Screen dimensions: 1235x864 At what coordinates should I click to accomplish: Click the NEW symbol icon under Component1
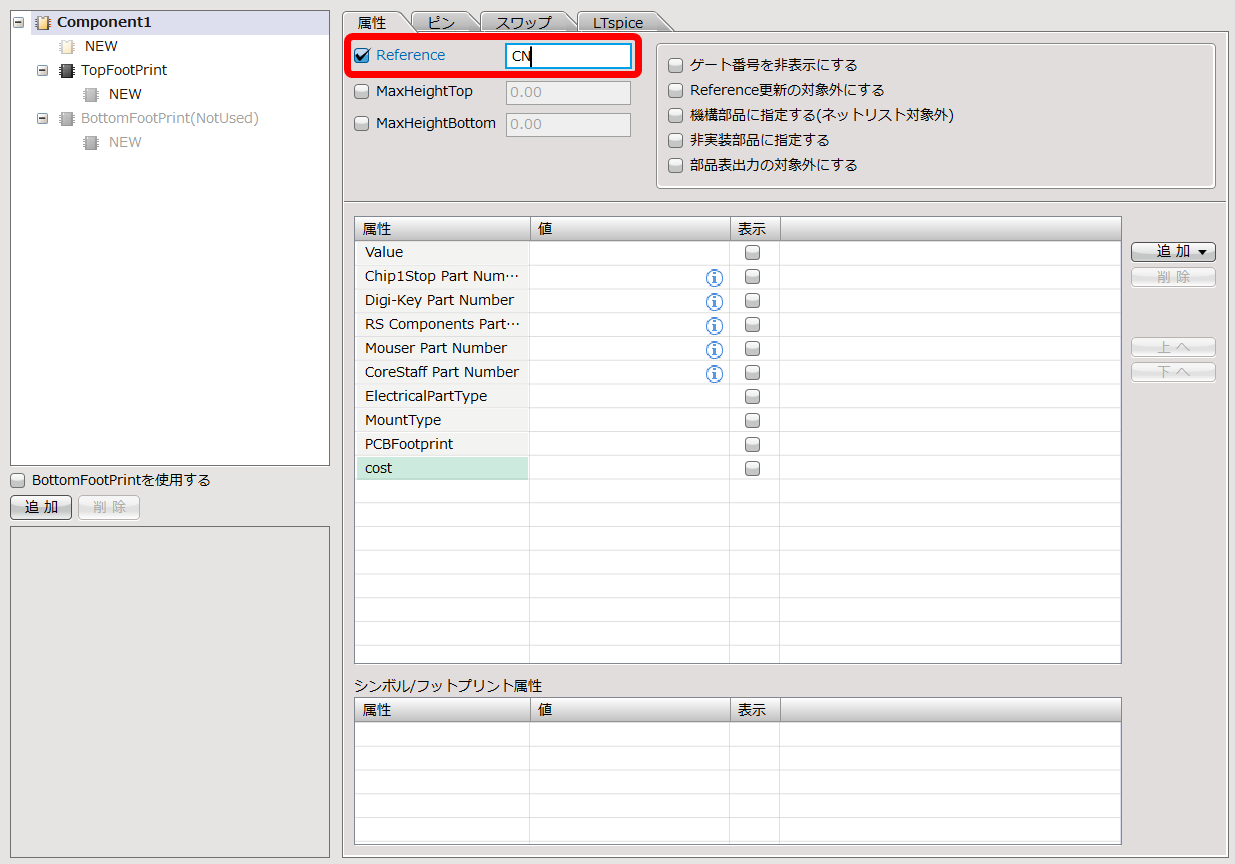pyautogui.click(x=67, y=46)
